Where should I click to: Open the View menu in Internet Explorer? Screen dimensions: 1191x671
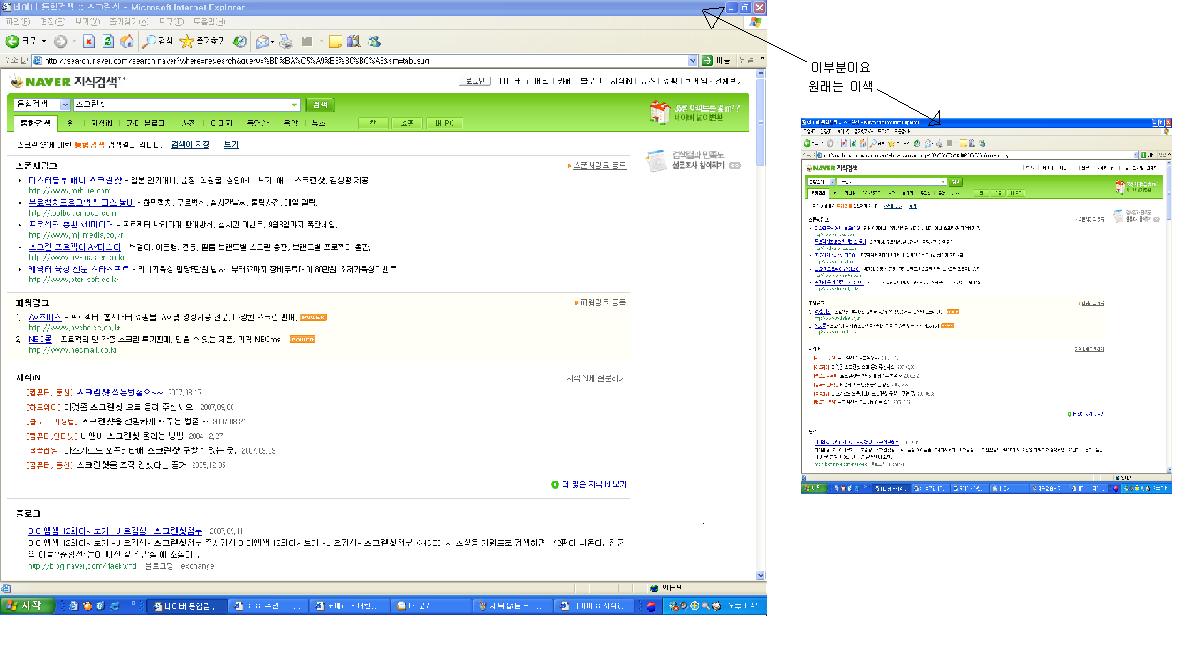pos(87,22)
